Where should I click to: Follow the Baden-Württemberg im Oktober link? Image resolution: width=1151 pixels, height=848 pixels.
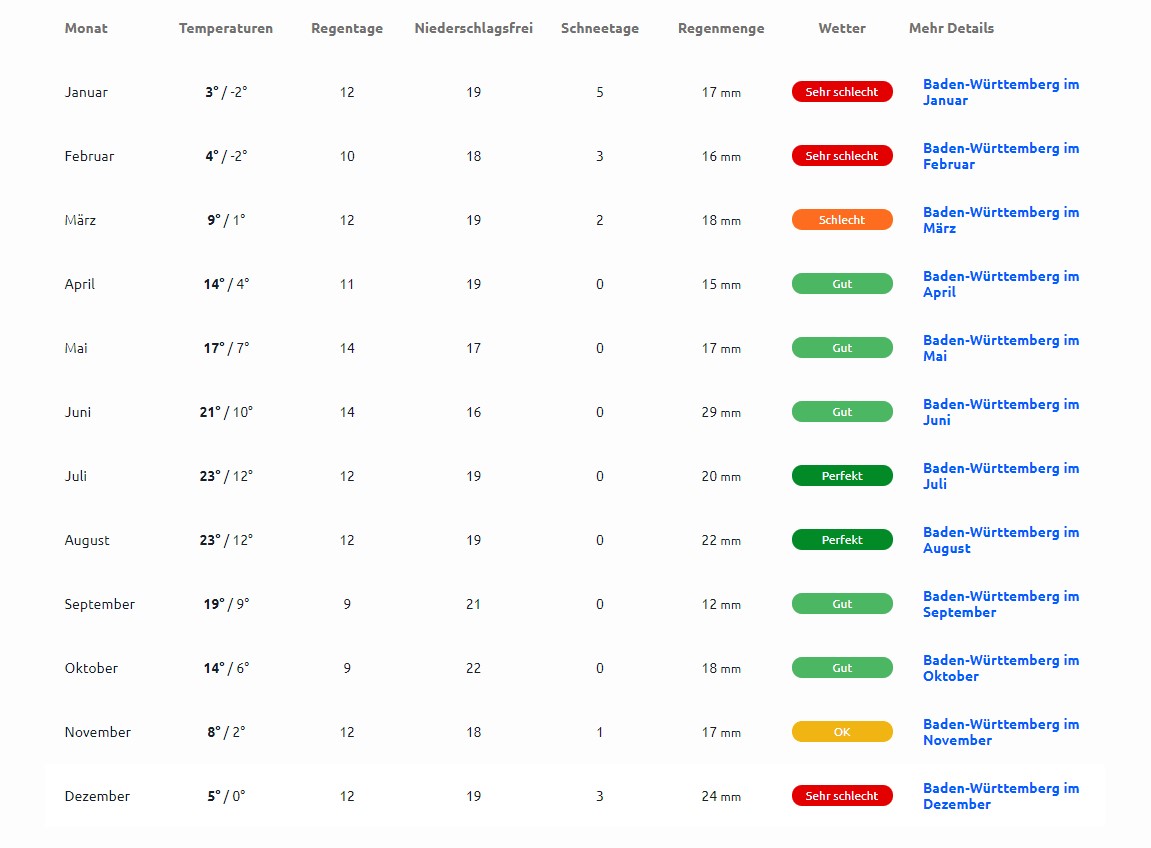tap(1000, 668)
